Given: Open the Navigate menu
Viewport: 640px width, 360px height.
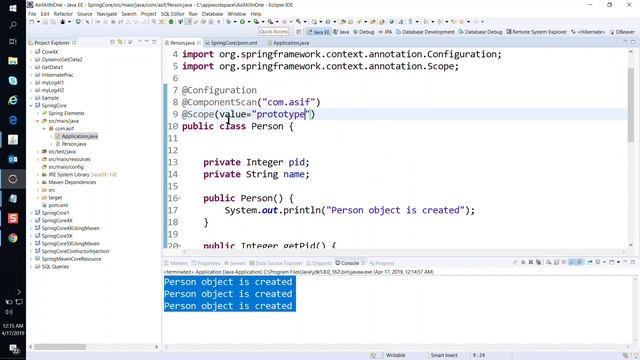Looking at the screenshot, I should tap(107, 14).
